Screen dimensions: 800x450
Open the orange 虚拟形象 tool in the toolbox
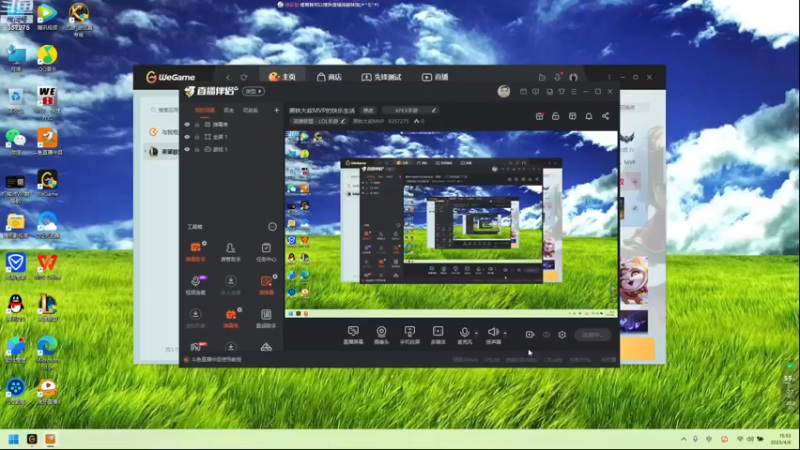click(266, 285)
